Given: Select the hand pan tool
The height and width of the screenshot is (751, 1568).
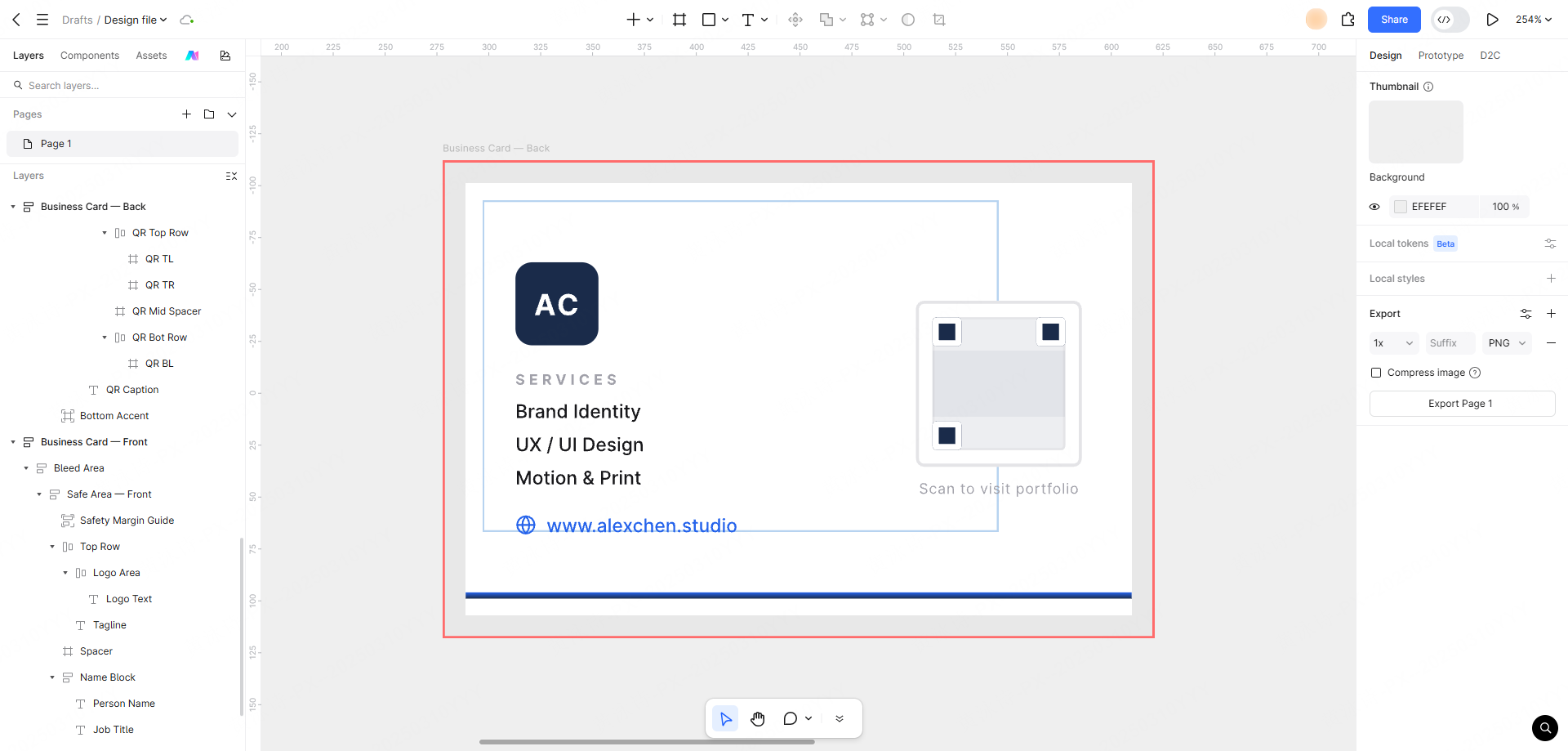Looking at the screenshot, I should pyautogui.click(x=758, y=718).
